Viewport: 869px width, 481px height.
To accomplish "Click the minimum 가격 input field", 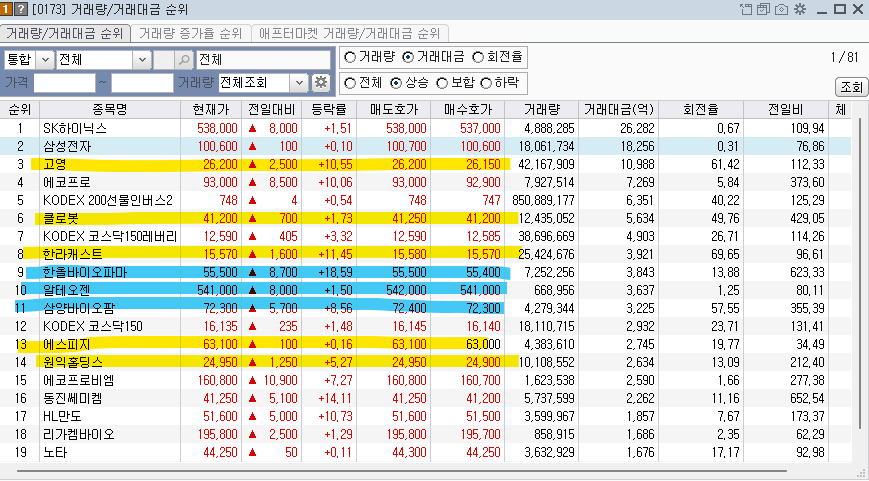I will [65, 83].
